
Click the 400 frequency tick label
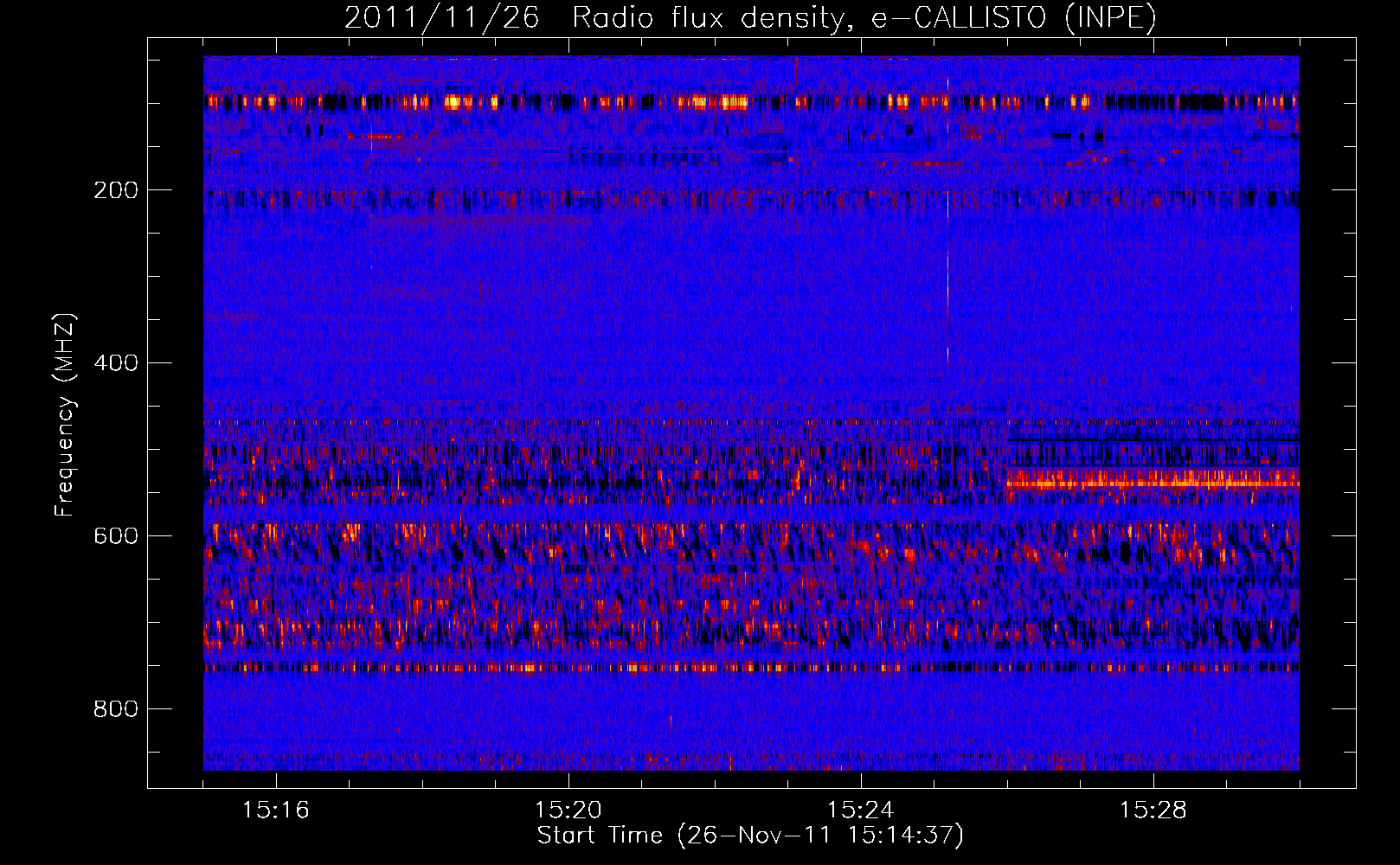tap(115, 363)
